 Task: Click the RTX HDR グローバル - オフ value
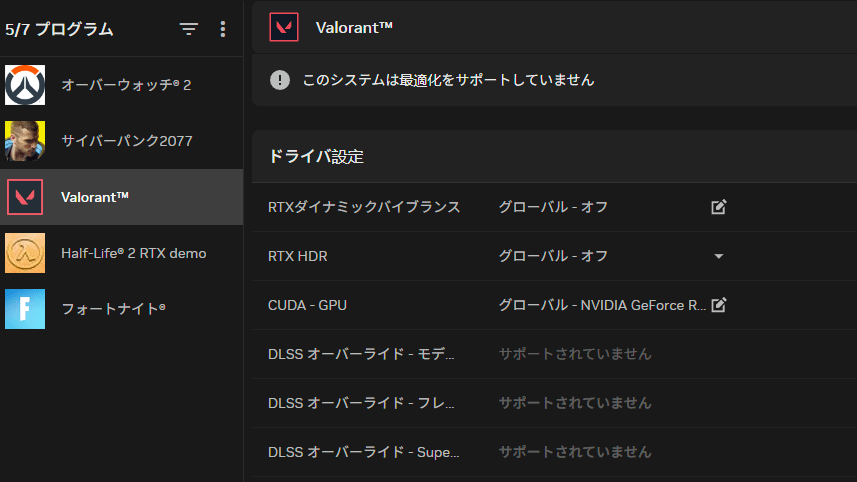pos(553,256)
